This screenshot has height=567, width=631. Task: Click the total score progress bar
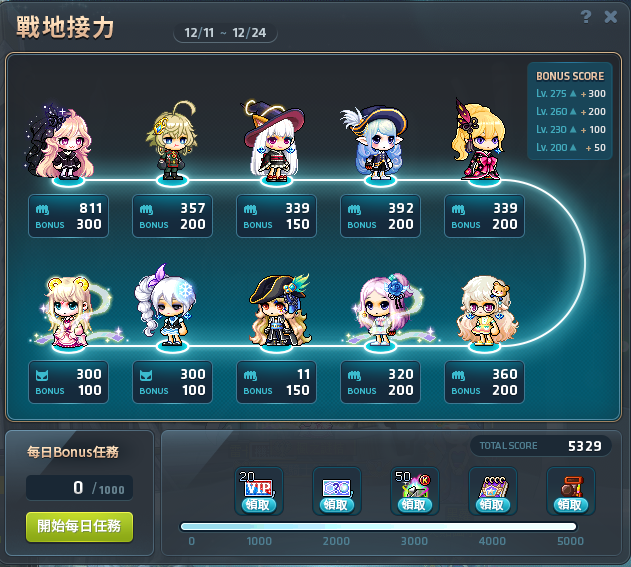(378, 527)
